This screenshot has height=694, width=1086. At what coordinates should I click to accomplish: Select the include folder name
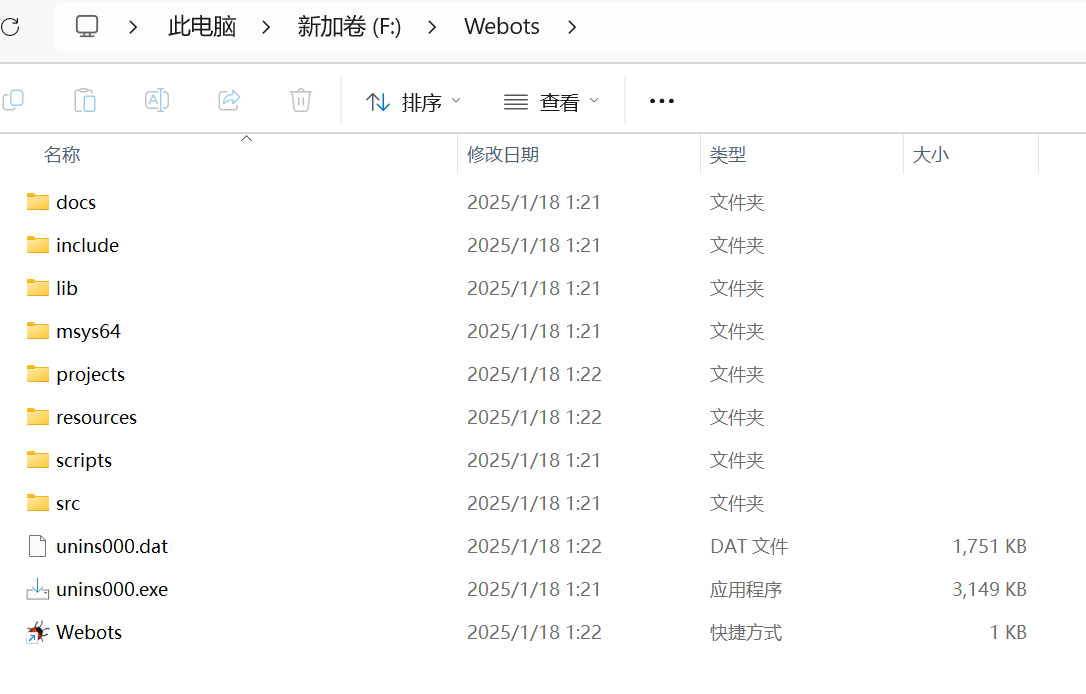click(87, 245)
